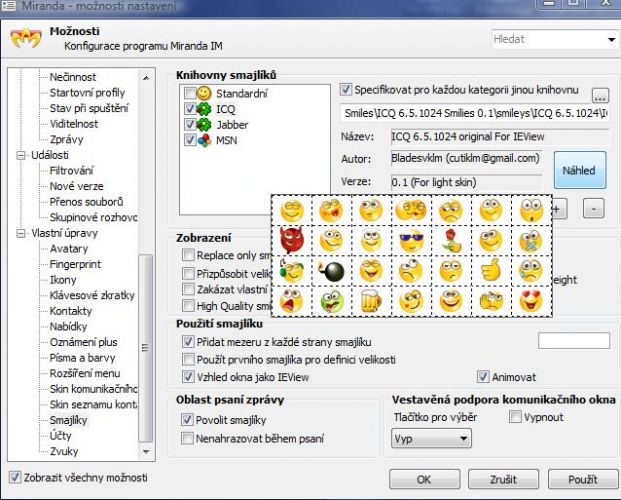621x500 pixels.
Task: Pick the raised stop-hand smiley
Action: [491, 301]
